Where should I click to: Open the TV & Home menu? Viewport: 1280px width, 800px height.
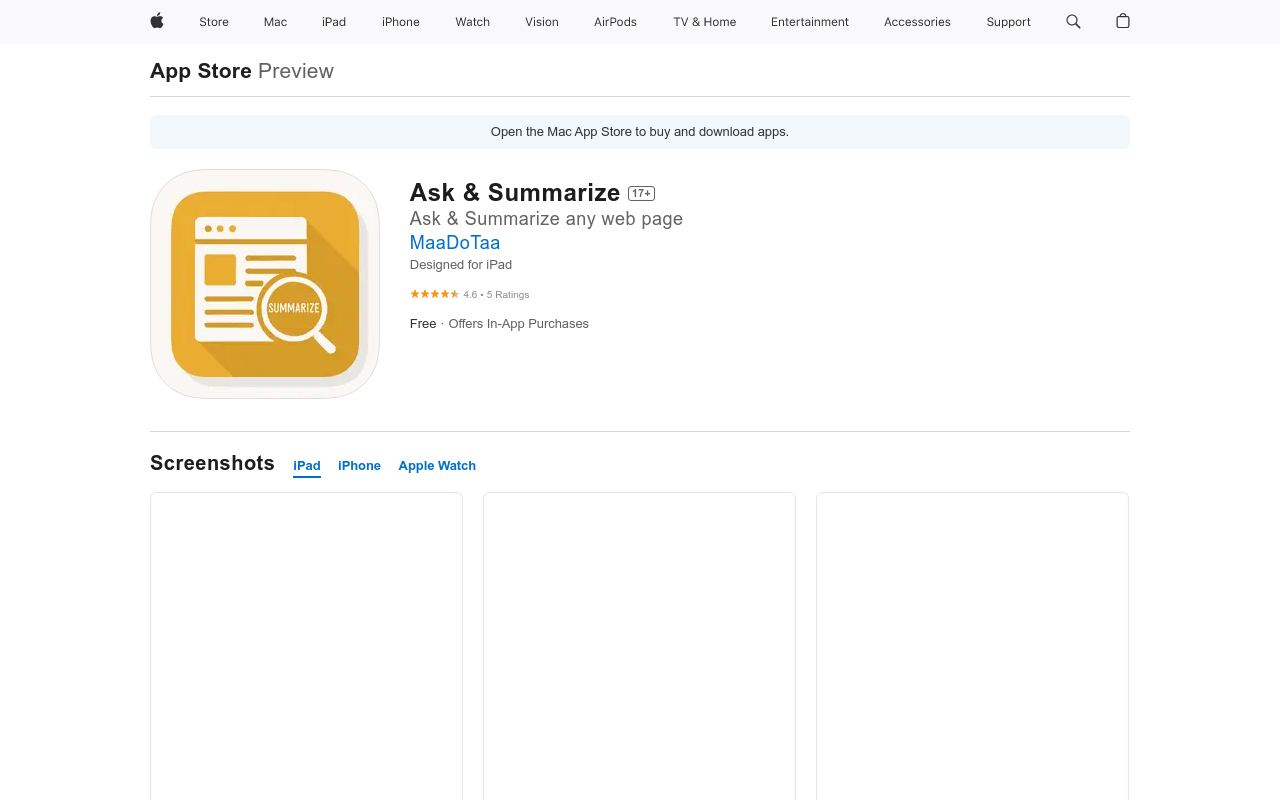click(705, 22)
